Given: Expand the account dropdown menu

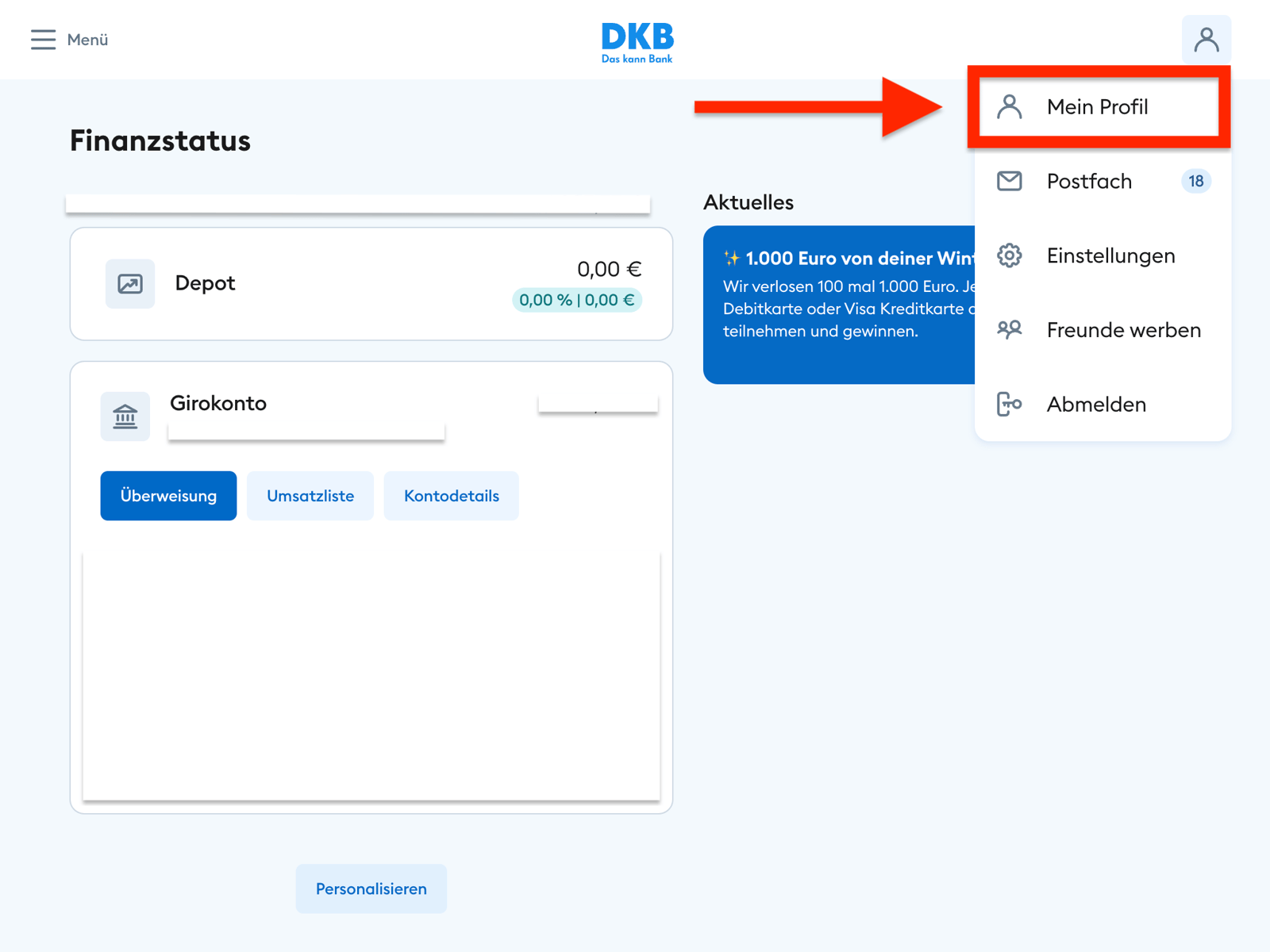Looking at the screenshot, I should (1207, 39).
